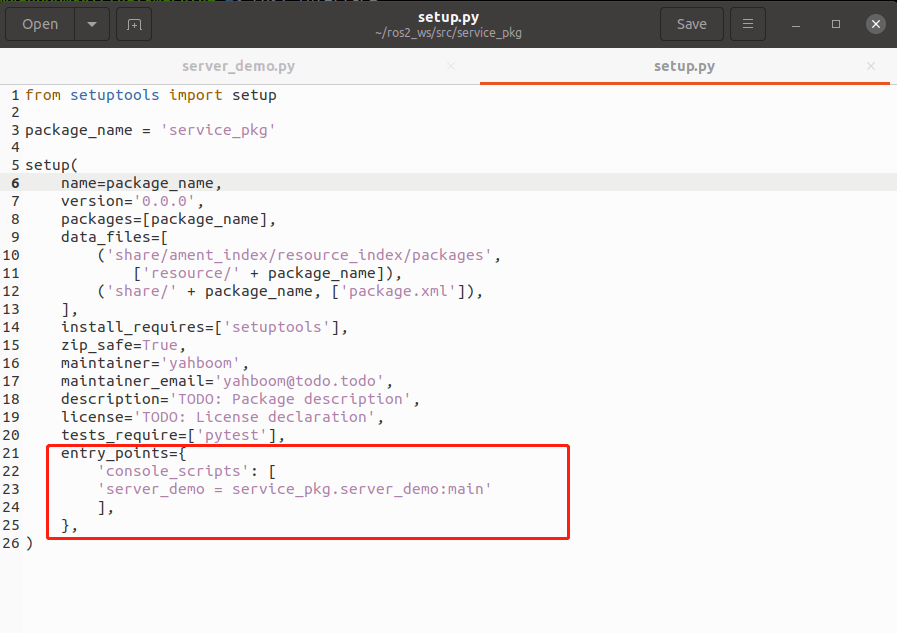Click the Open button in header bar
Viewport: 897px width, 633px height.
tap(40, 24)
